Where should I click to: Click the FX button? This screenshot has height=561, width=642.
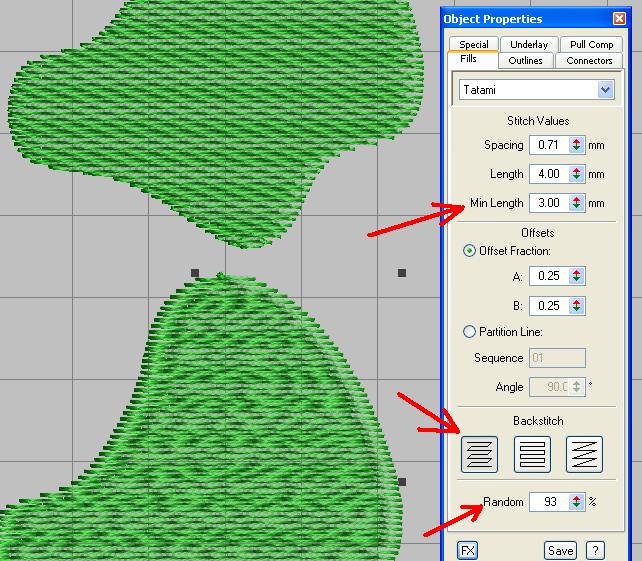tap(467, 550)
